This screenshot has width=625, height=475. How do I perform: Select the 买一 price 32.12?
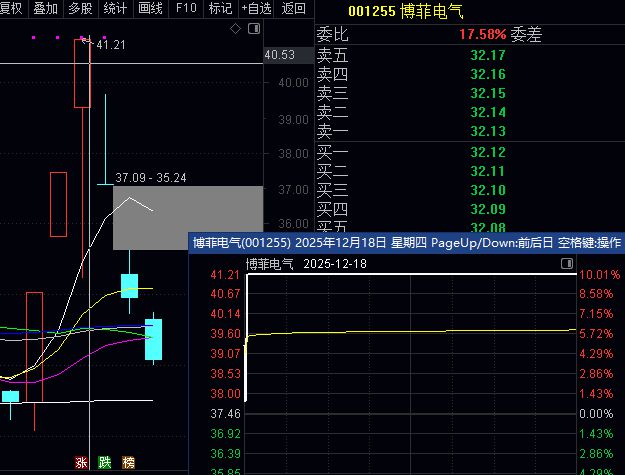488,152
